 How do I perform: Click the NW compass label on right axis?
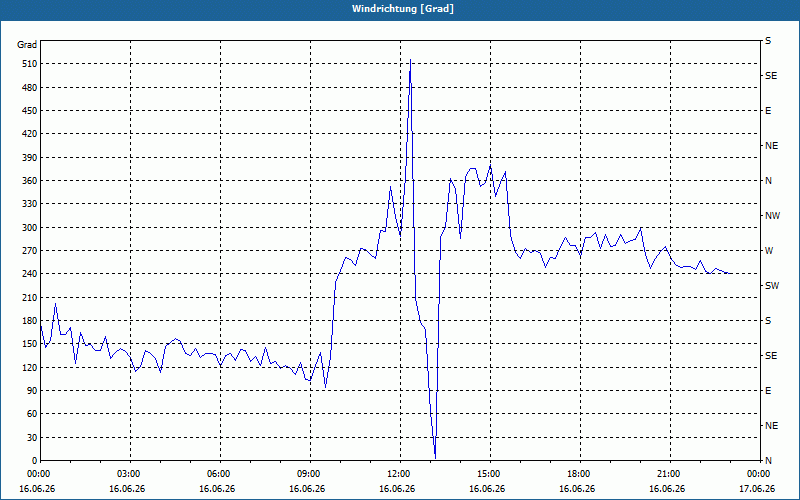tap(772, 216)
